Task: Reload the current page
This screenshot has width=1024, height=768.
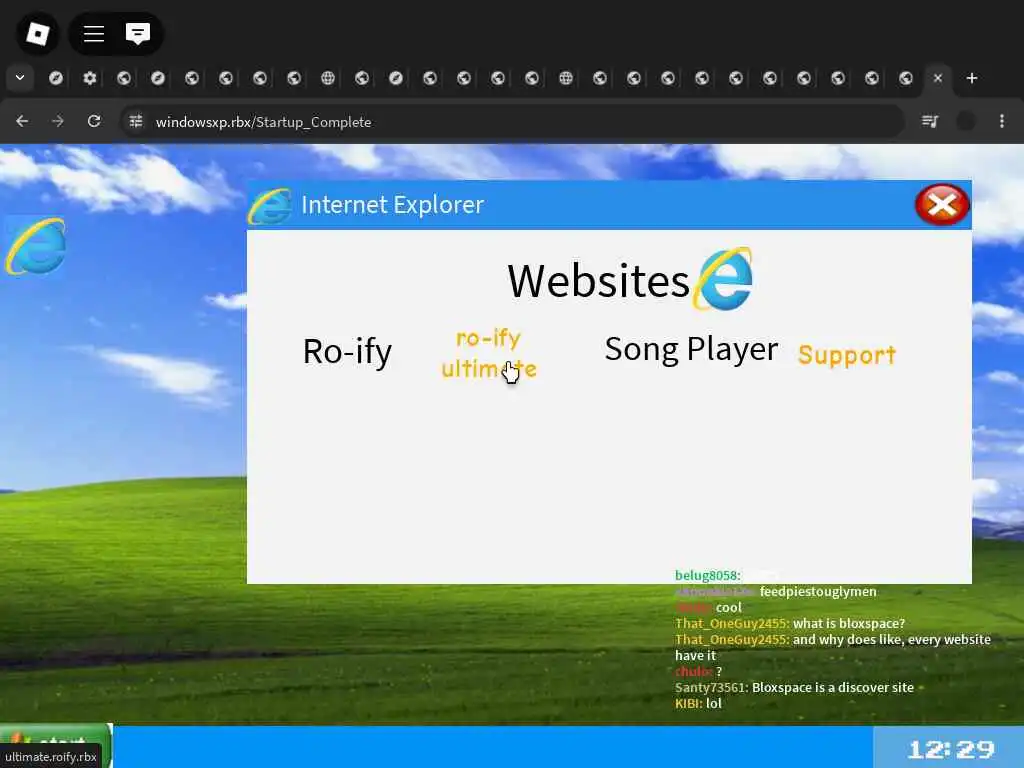Action: tap(94, 121)
